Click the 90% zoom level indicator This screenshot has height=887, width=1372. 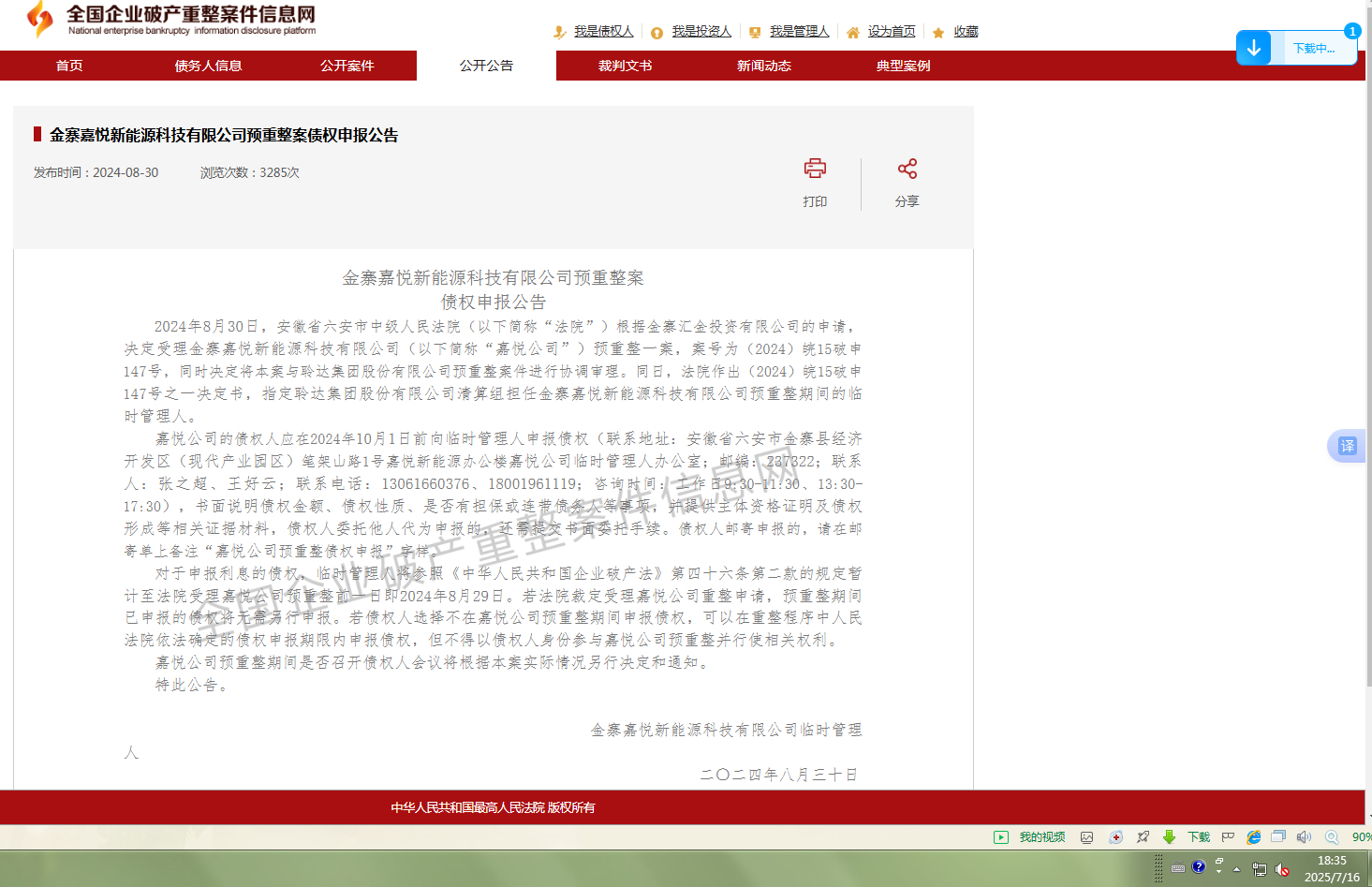[1362, 837]
